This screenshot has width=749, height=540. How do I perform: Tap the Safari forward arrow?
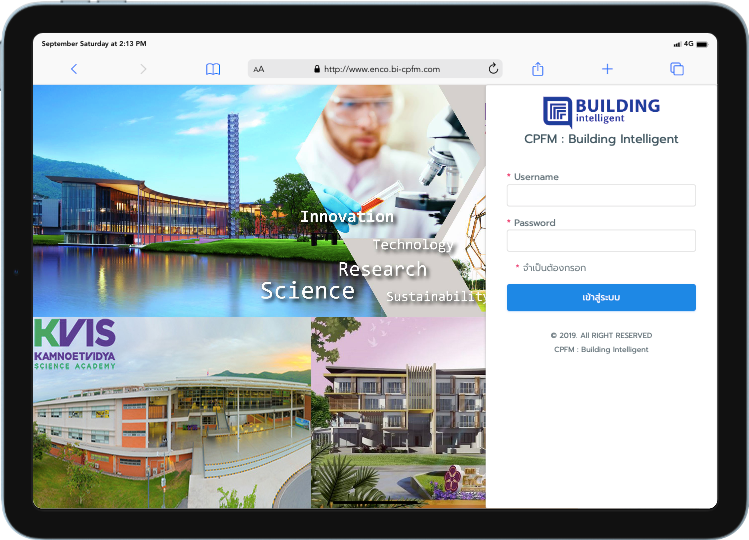coord(143,69)
